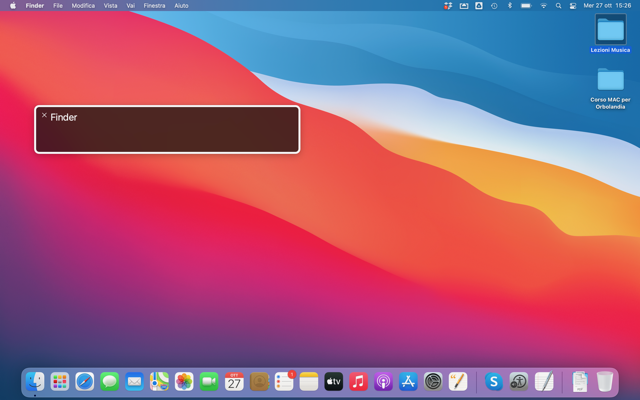
Task: Open Photos from the Dock
Action: [x=184, y=382]
